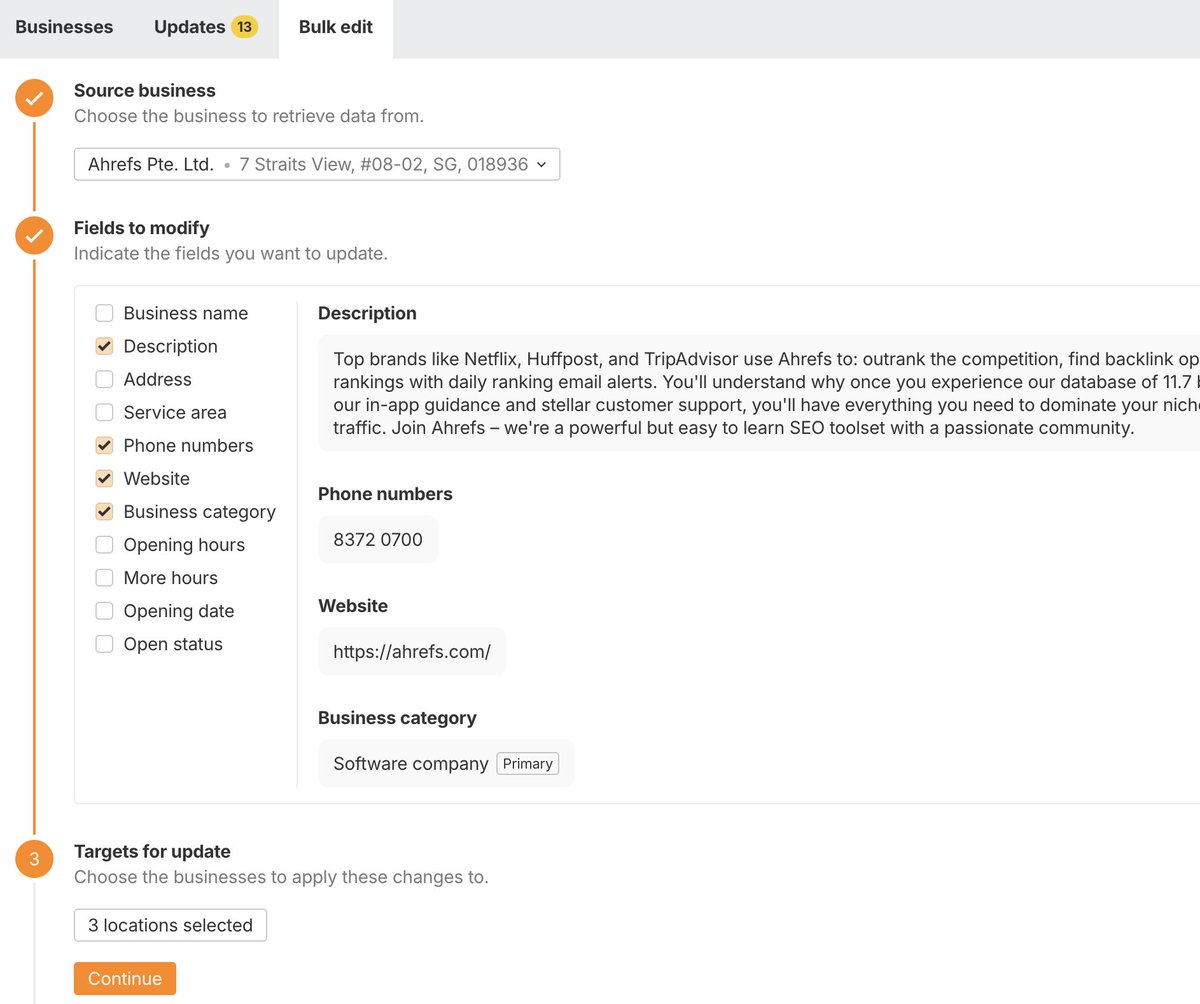
Task: Click the Targets for update heading
Action: point(152,851)
